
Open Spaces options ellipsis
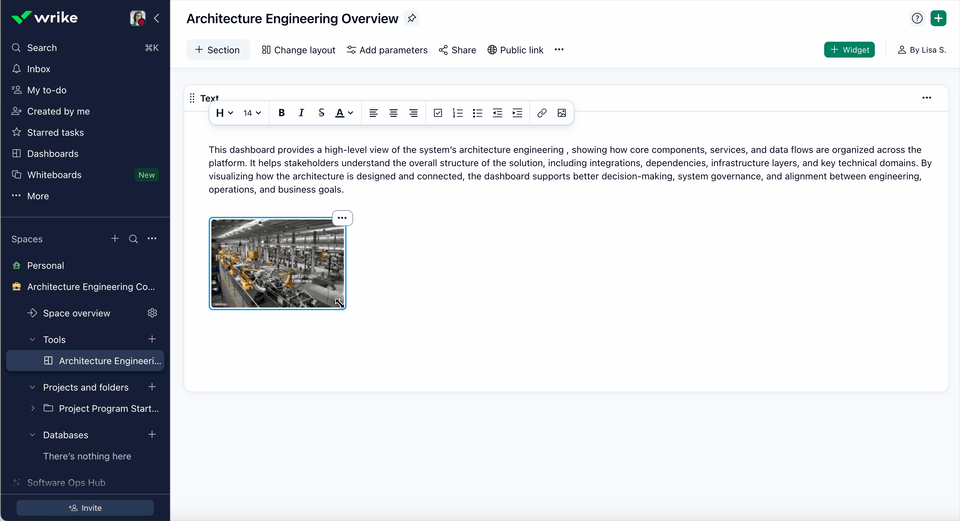(x=152, y=239)
